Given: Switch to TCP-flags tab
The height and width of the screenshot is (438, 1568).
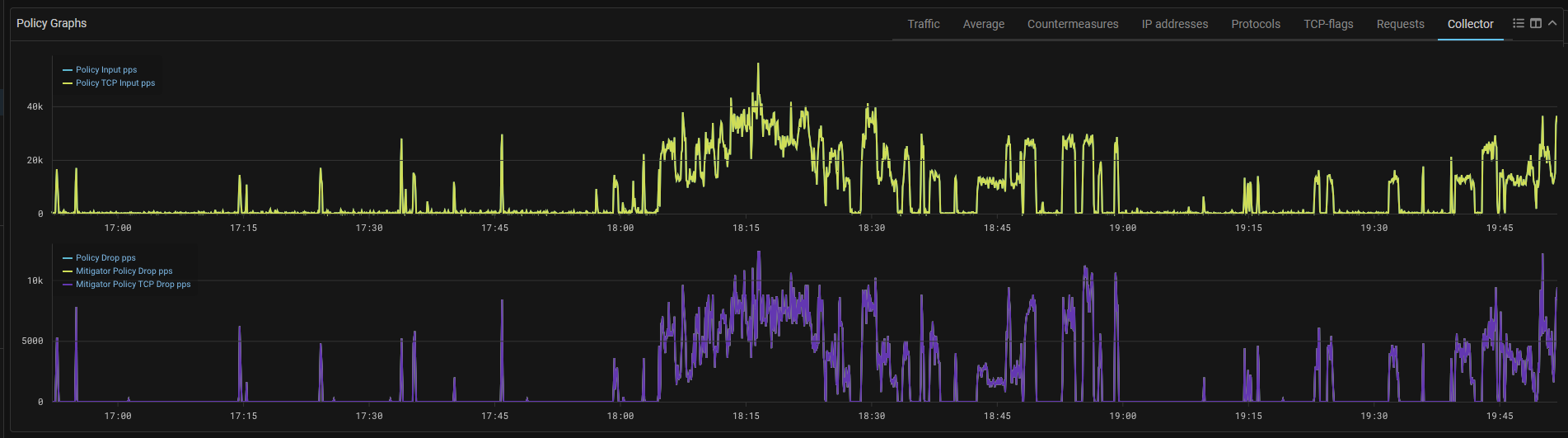Looking at the screenshot, I should tap(1327, 24).
